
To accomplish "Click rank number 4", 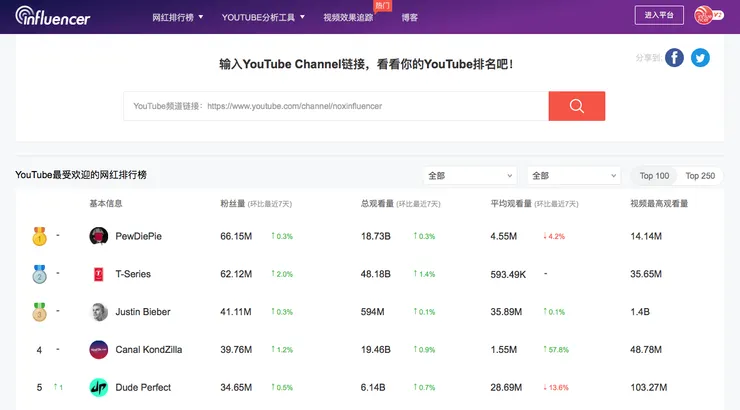I will (39, 350).
